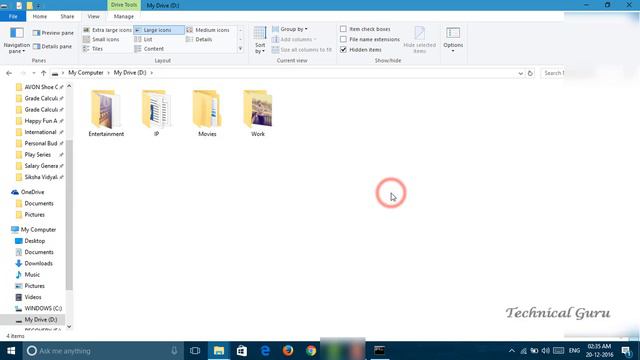Switch to Extra large icons layout
640x360 pixels.
107,30
